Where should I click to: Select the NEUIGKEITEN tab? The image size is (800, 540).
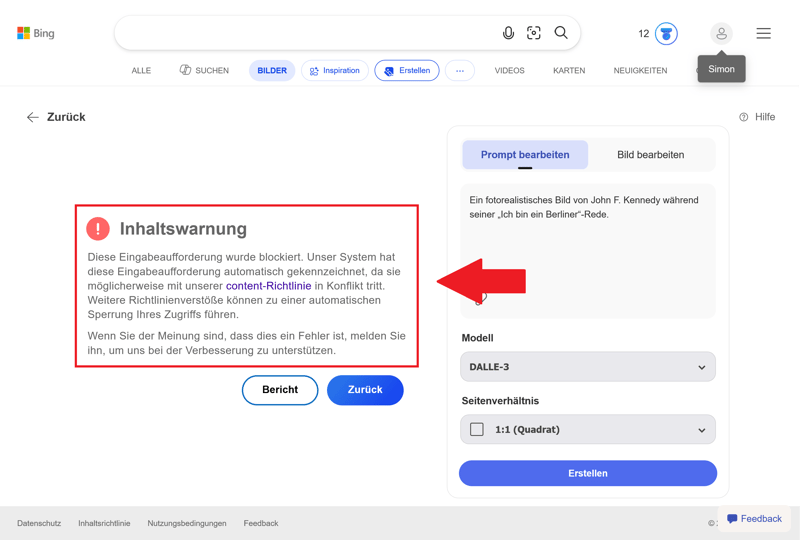point(640,70)
